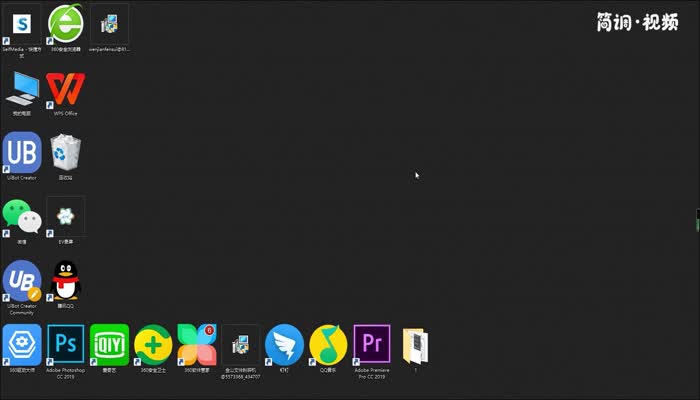Select the 360 Security Guard icon

[x=153, y=344]
